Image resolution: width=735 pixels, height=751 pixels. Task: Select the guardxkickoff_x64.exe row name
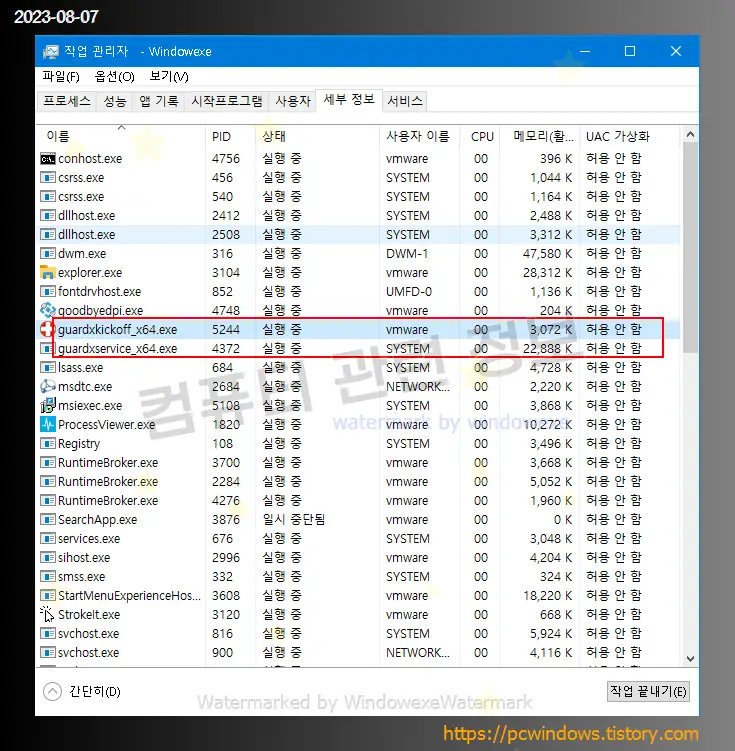click(x=117, y=330)
